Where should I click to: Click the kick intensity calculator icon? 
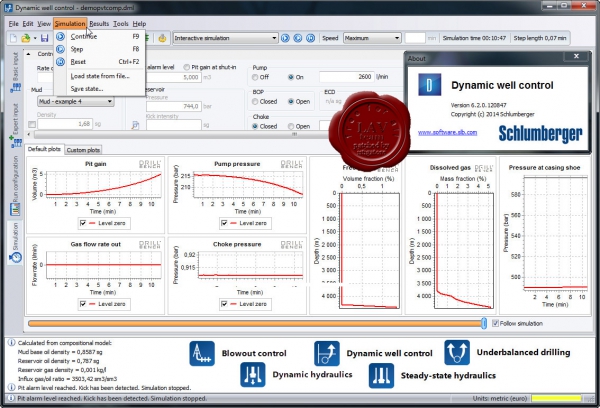(x=135, y=125)
